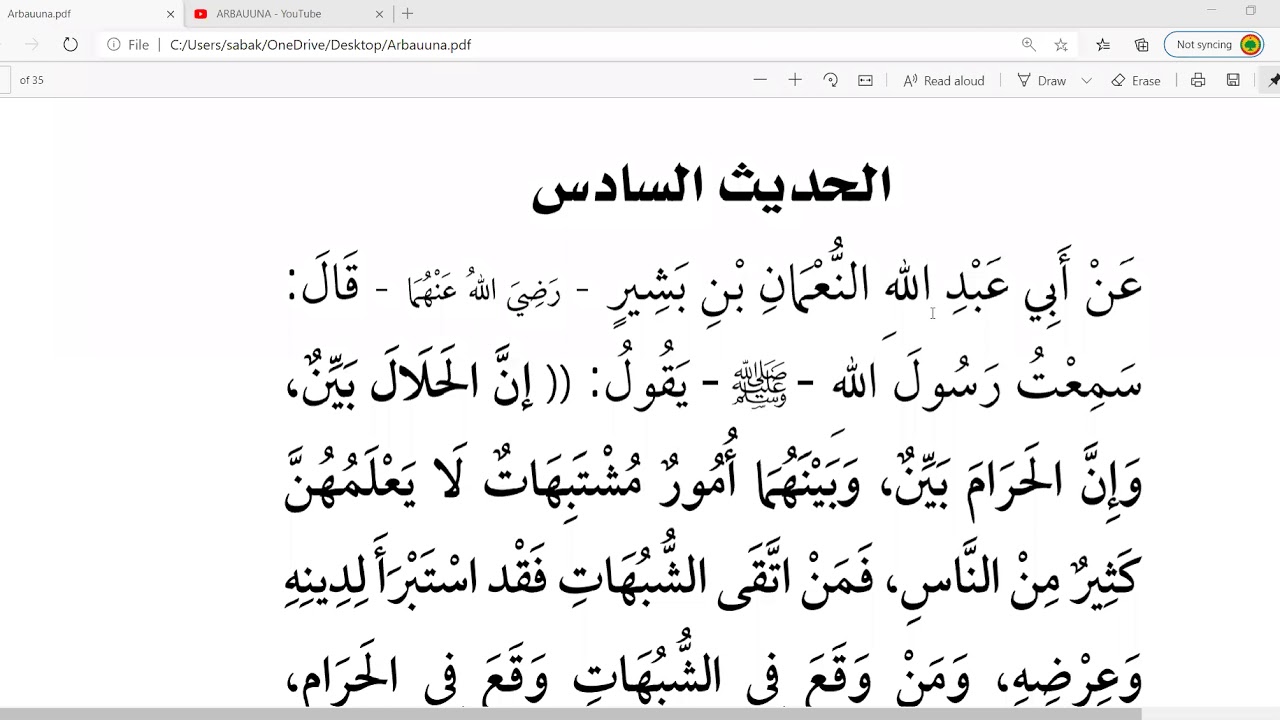This screenshot has width=1280, height=720.
Task: Start Read aloud
Action: (x=943, y=80)
